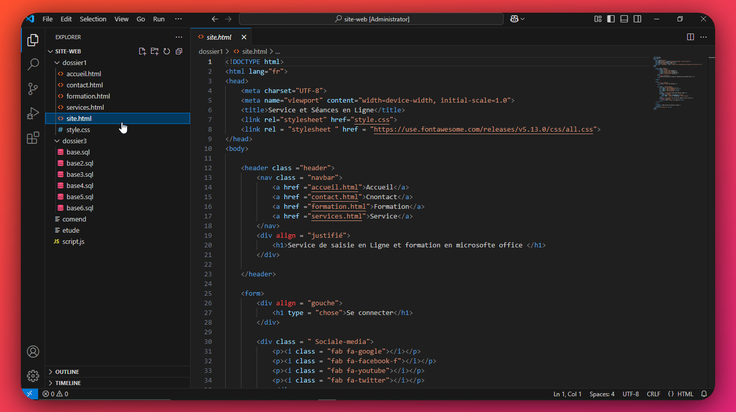Open the Run menu
This screenshot has height=412, width=736.
coord(159,19)
